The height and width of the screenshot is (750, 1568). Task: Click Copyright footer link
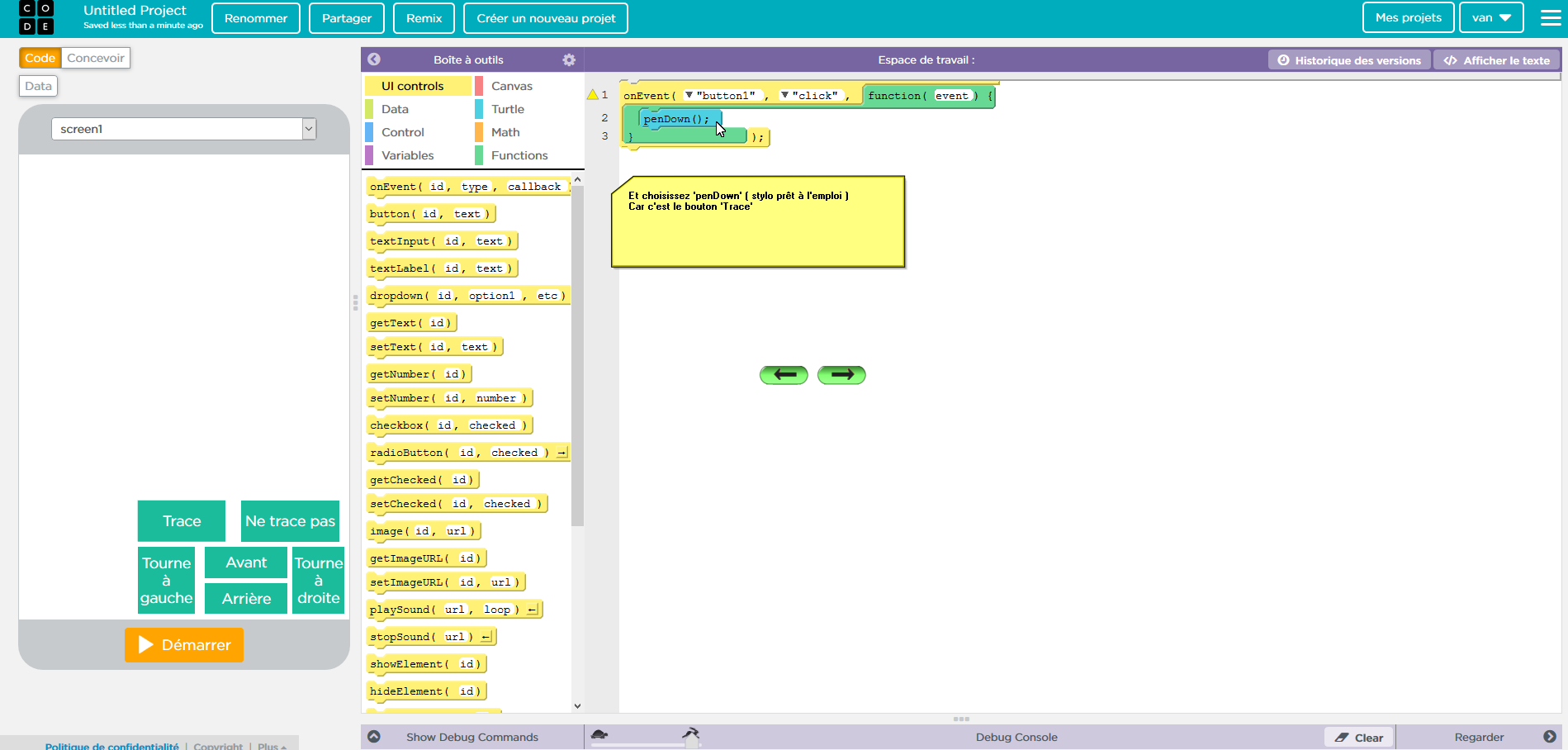(218, 746)
